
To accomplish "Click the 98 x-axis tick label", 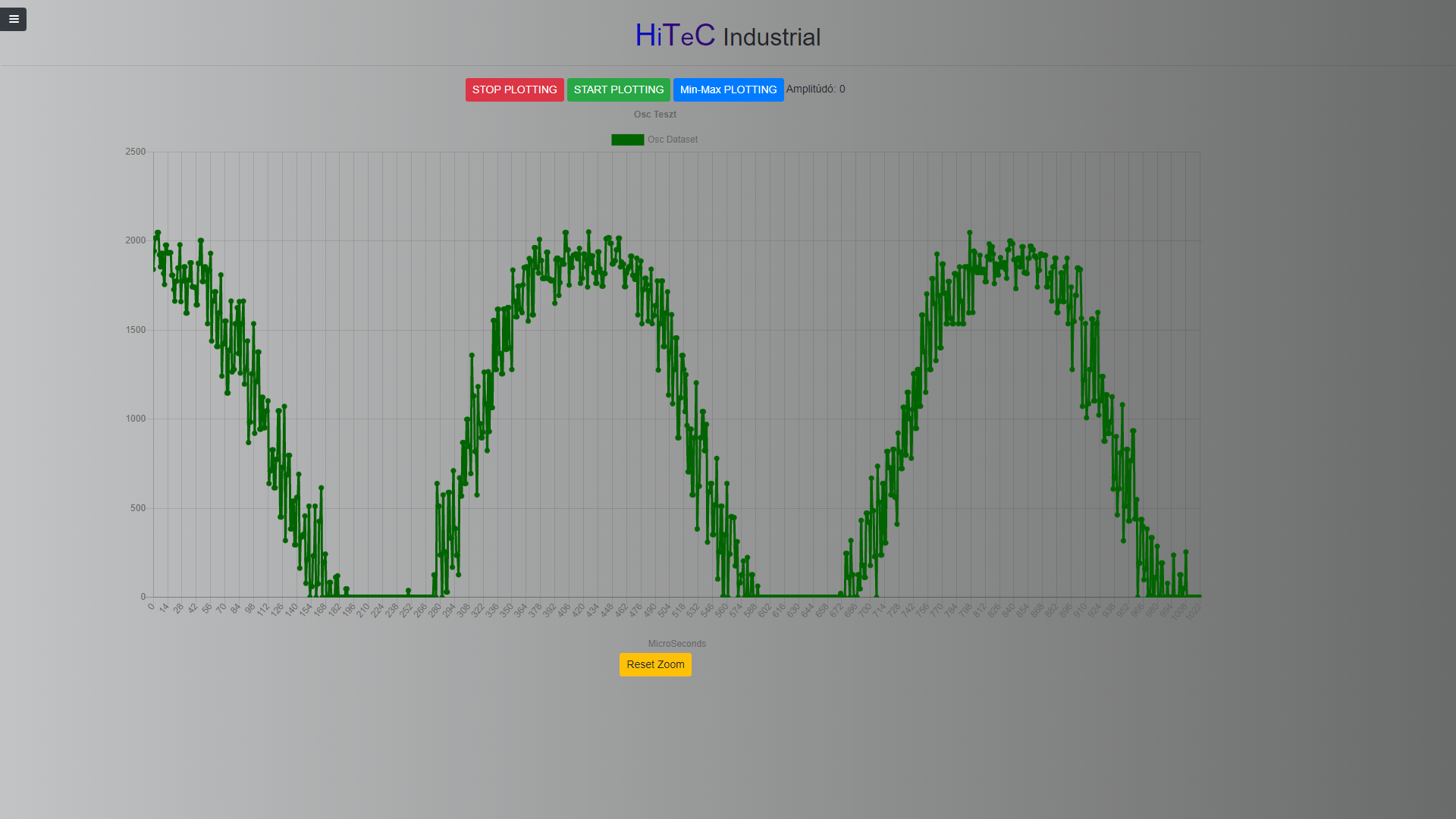I will (249, 609).
